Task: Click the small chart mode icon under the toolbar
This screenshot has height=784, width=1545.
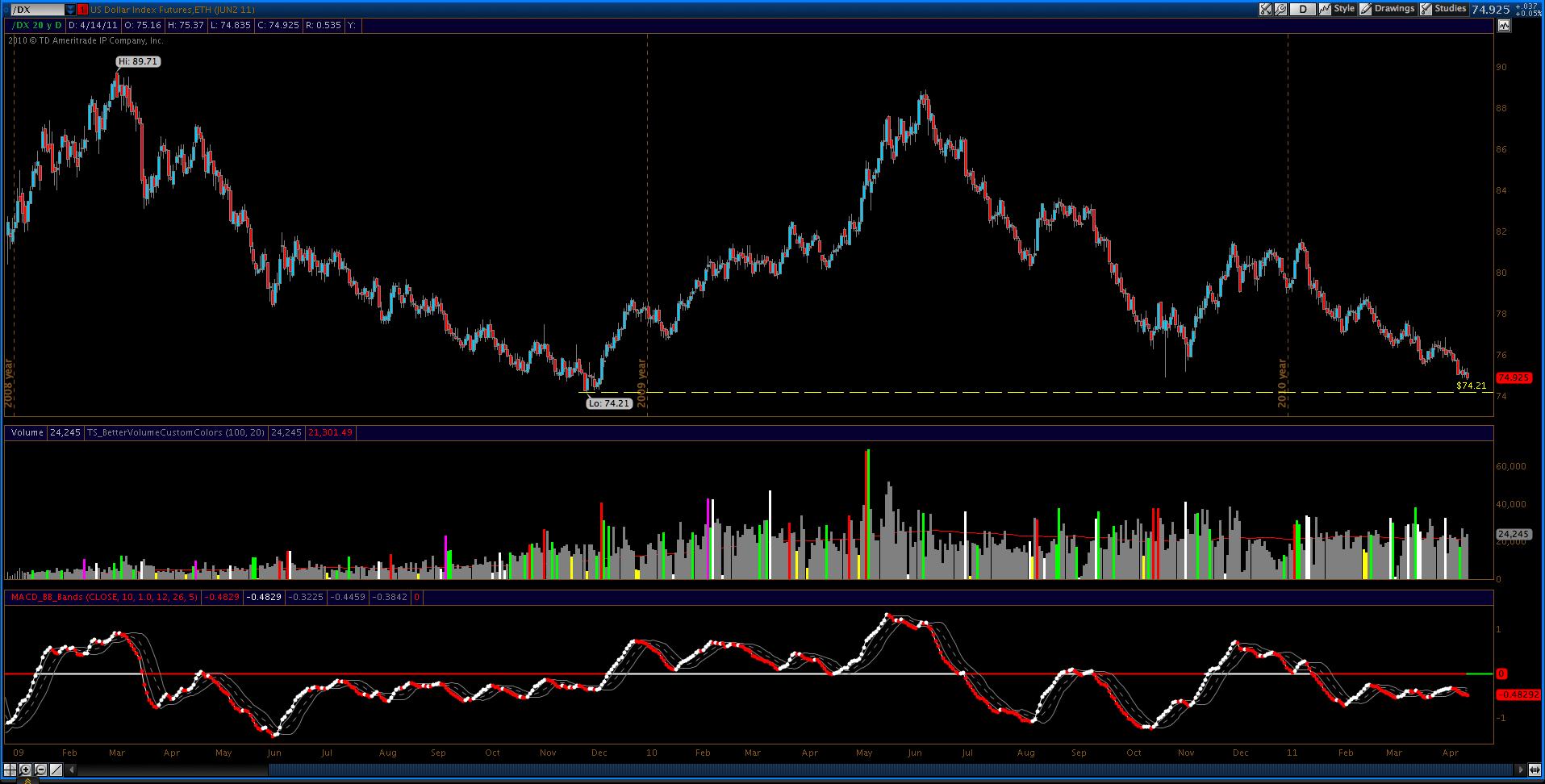Action: pyautogui.click(x=1504, y=25)
